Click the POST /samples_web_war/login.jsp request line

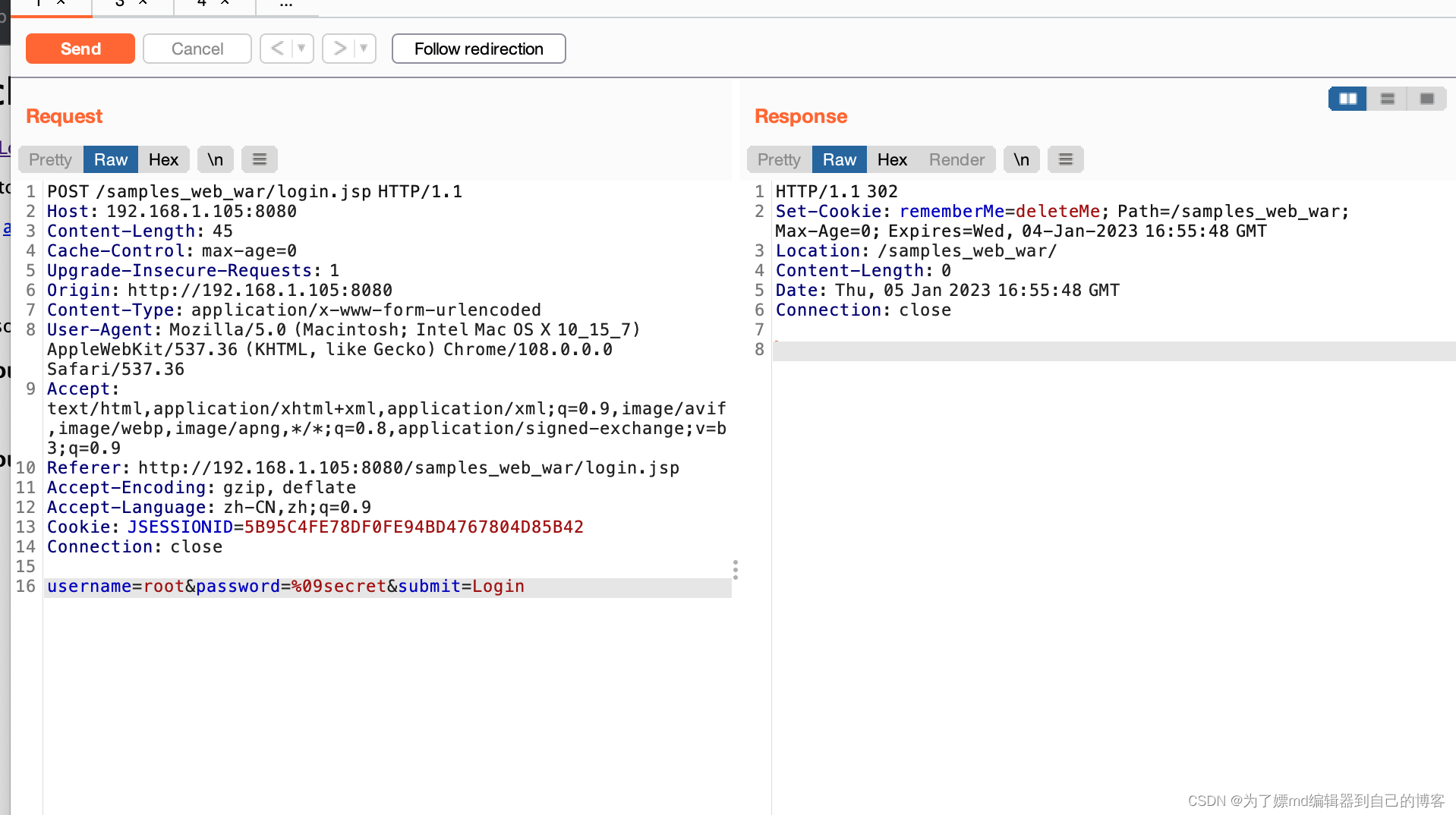point(254,192)
